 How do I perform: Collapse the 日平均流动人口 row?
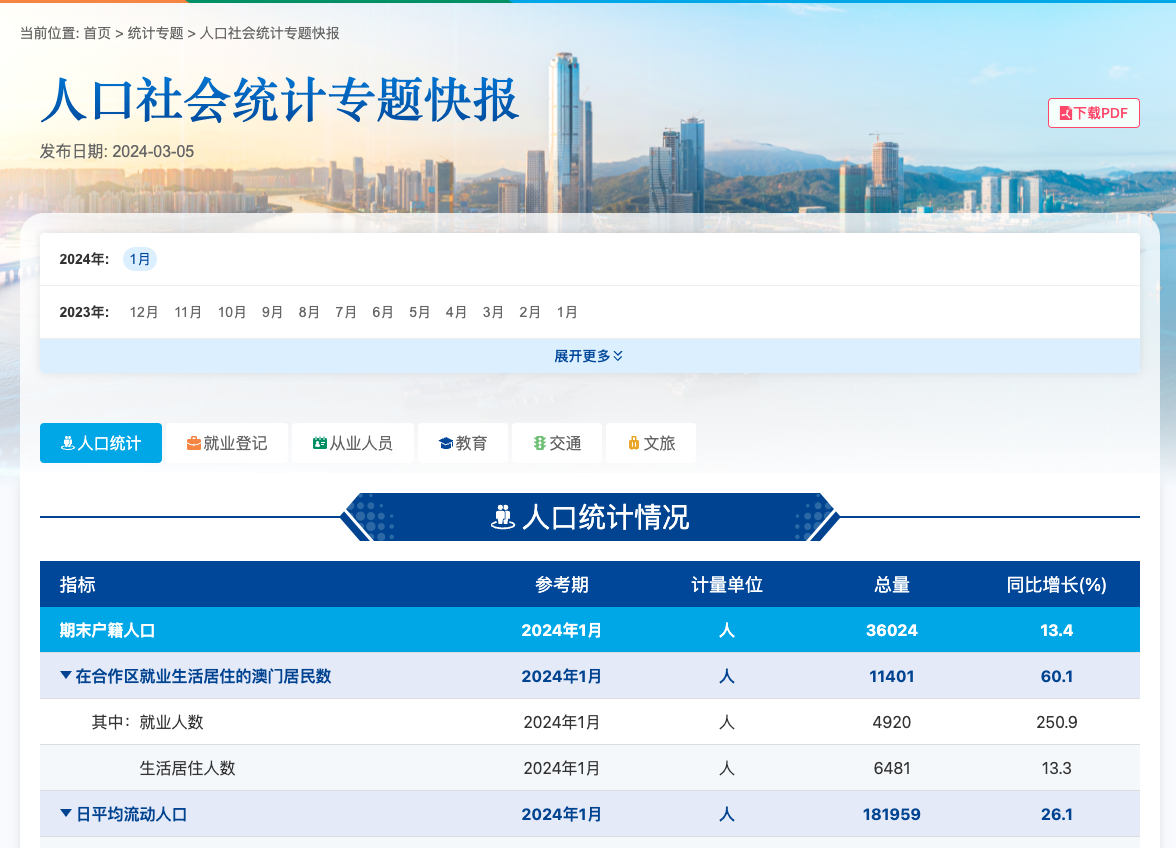click(x=66, y=814)
